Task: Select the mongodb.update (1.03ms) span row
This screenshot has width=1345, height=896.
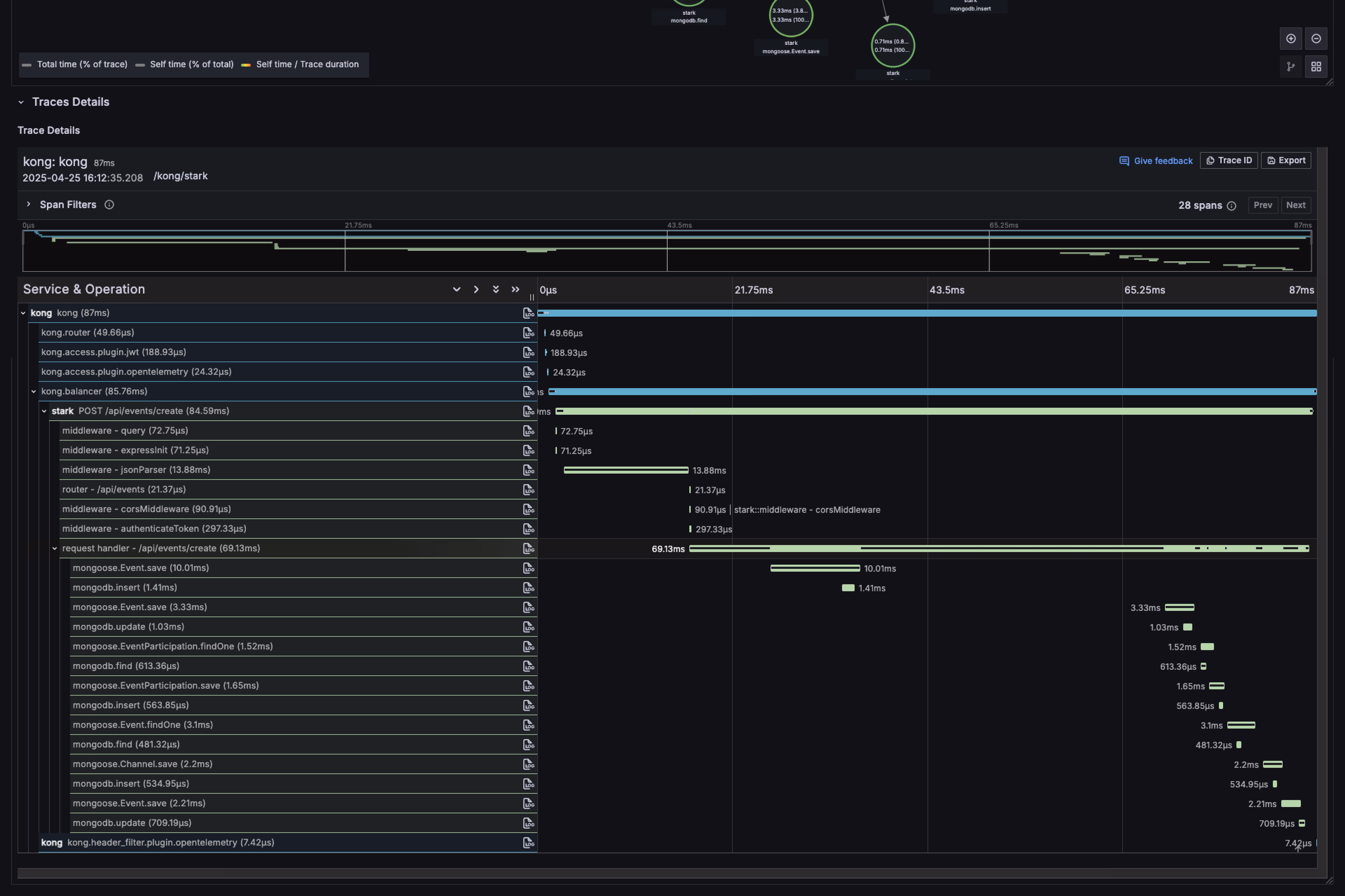Action: [303, 627]
